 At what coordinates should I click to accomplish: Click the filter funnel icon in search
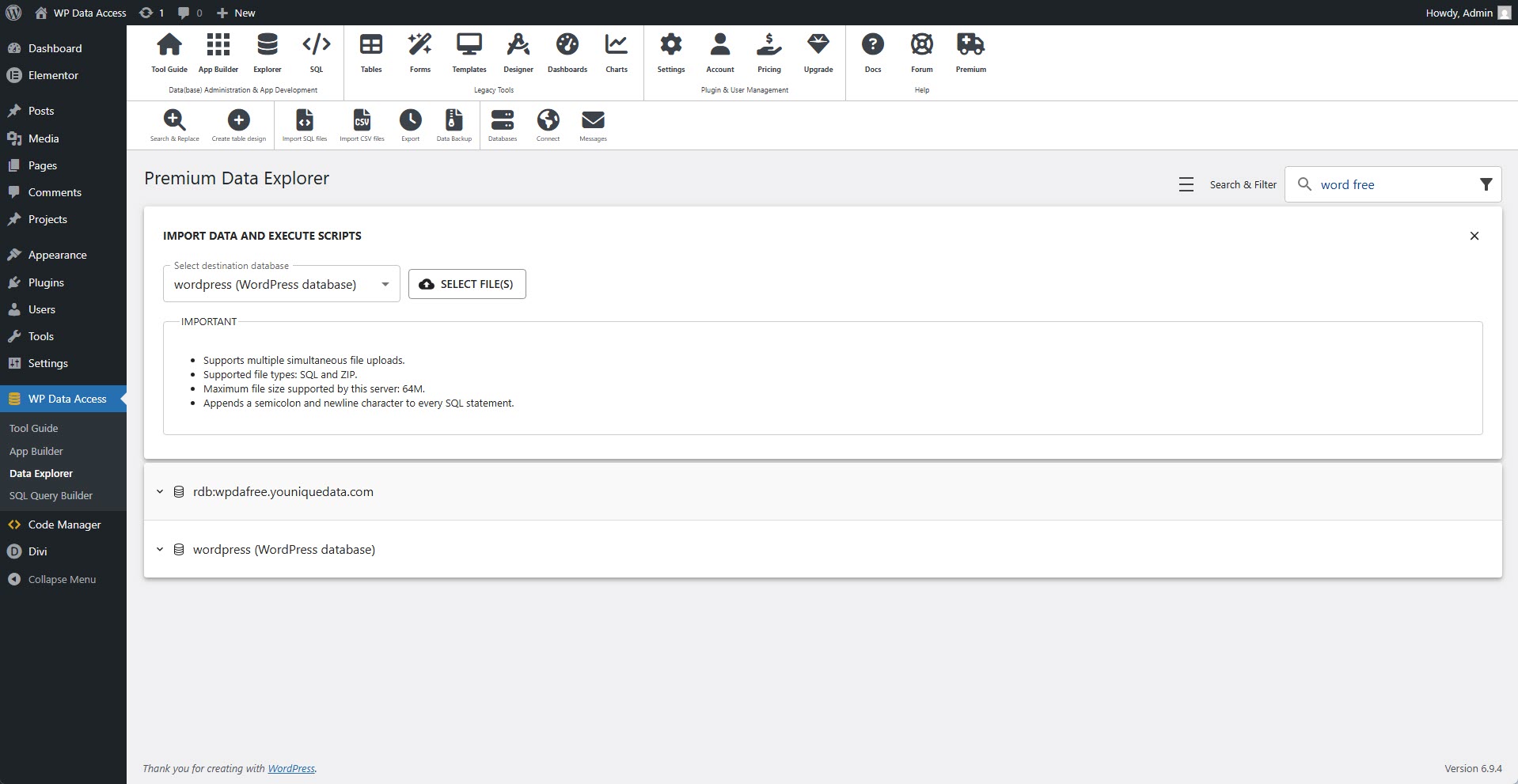click(x=1486, y=184)
